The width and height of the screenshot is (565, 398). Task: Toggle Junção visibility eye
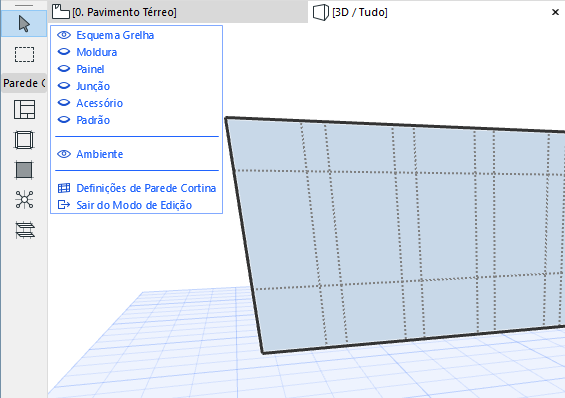[x=64, y=86]
